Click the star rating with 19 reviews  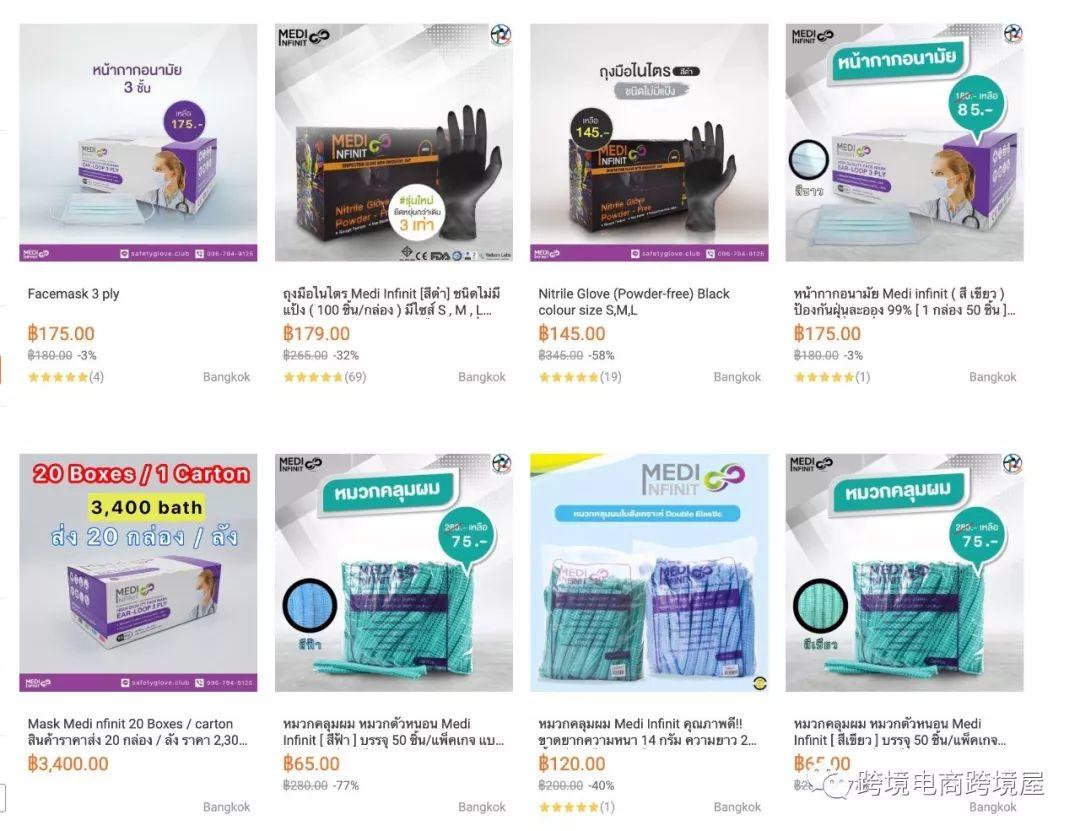click(x=580, y=377)
